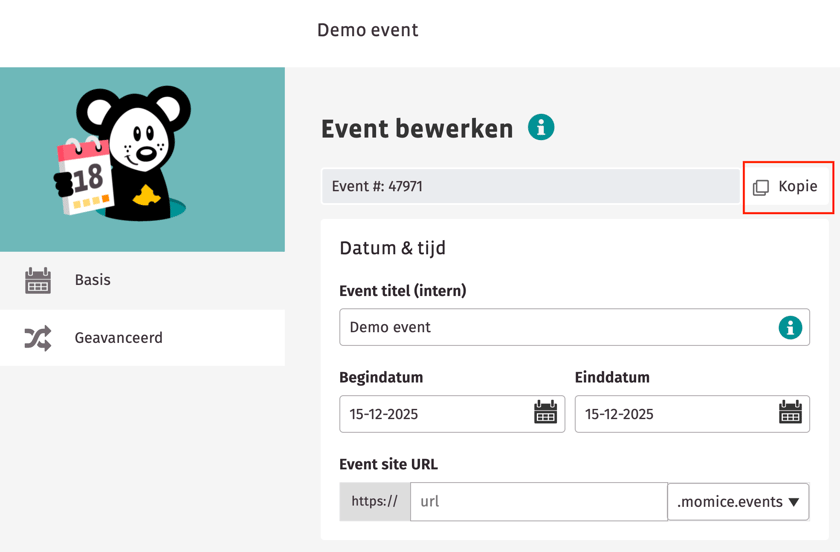Click into the Begindatum date field
840x552 pixels.
click(x=435, y=414)
